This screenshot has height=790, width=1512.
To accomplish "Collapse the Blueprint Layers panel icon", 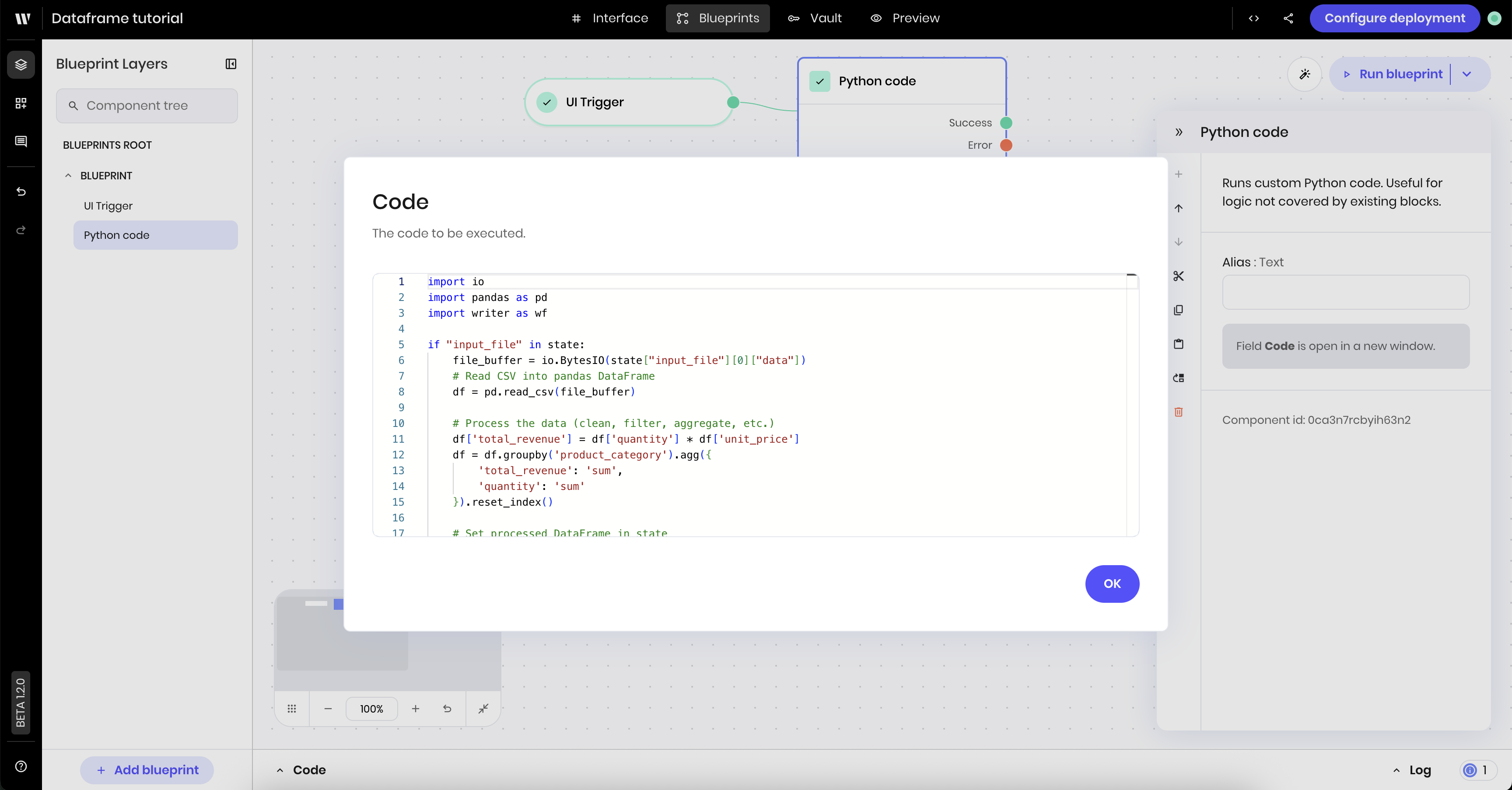I will (231, 64).
